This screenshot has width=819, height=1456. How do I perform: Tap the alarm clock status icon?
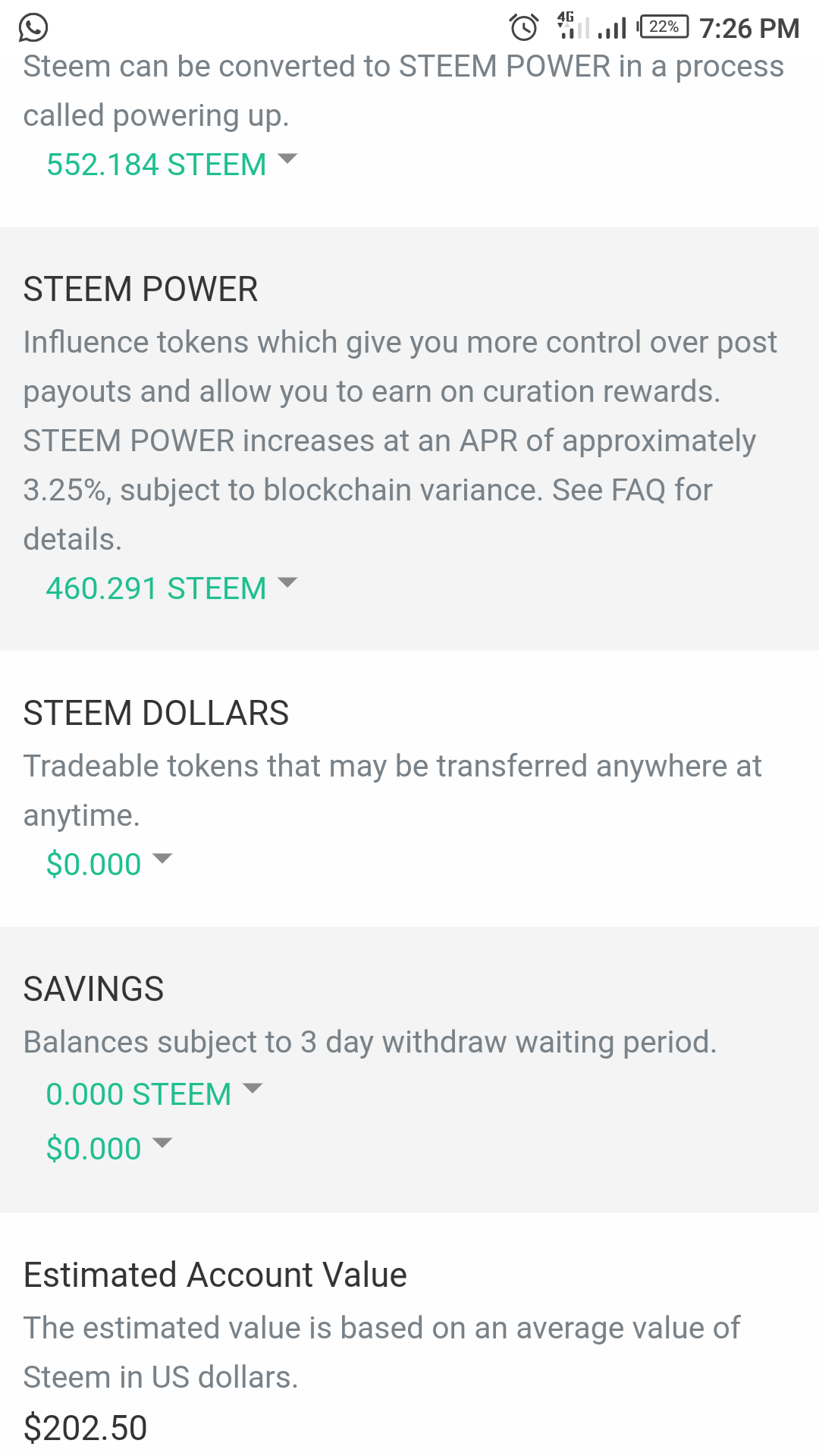(524, 27)
